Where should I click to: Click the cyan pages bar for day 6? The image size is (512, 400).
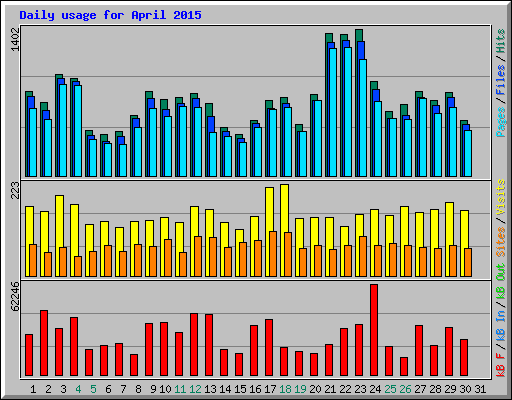(x=108, y=160)
